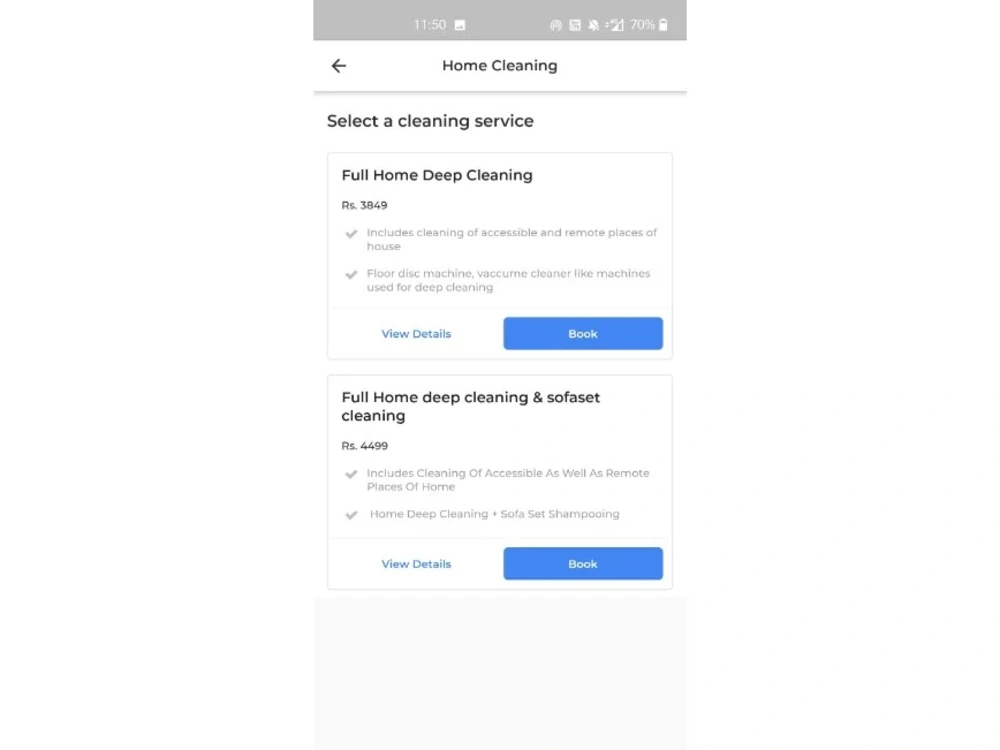
Task: Tap the screenshot notification icon in status bar
Action: [x=459, y=24]
